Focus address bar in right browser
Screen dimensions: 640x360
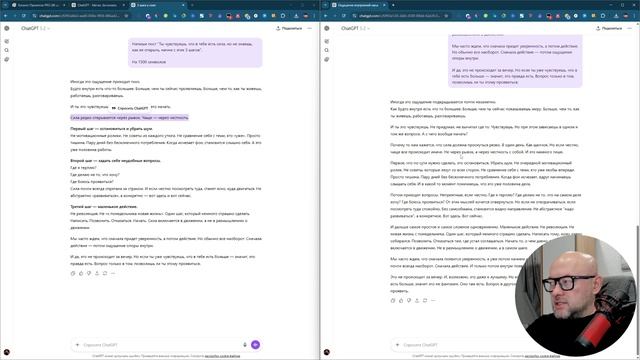(400, 16)
